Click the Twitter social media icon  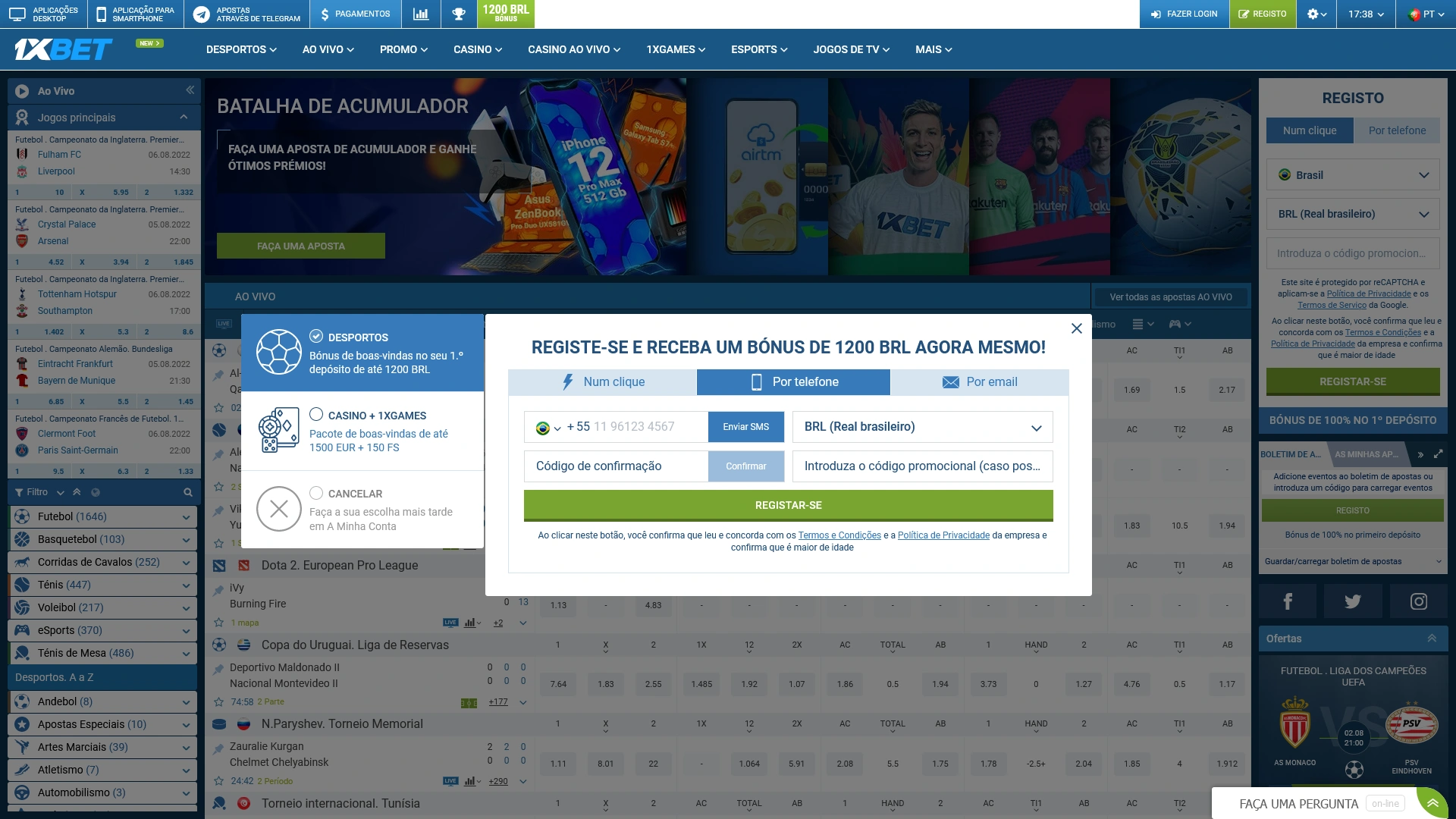(x=1351, y=601)
